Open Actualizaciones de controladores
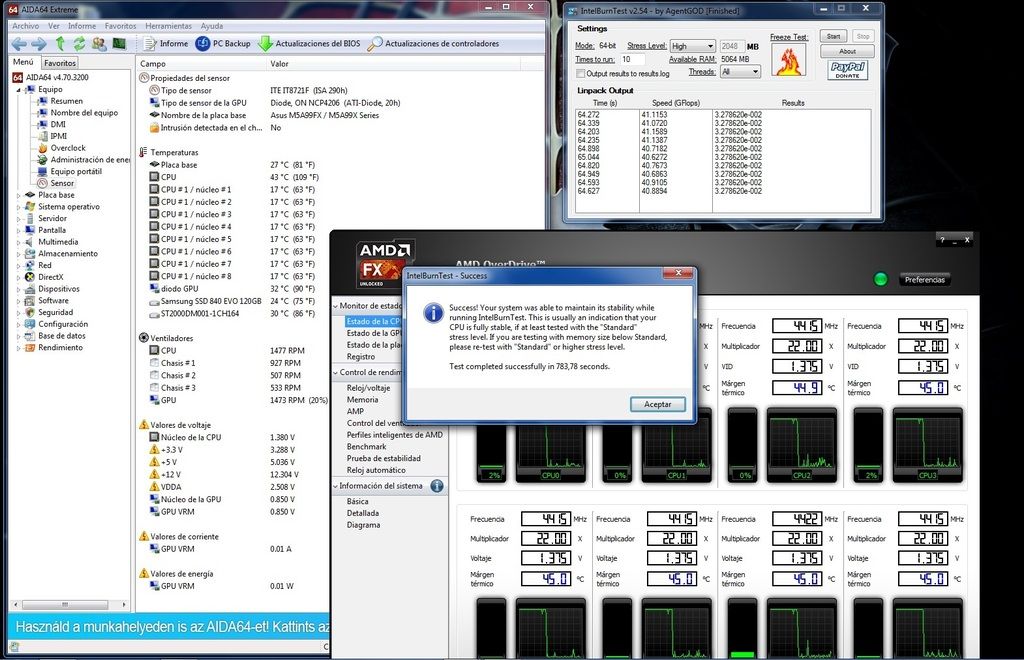This screenshot has height=660, width=1024. (433, 44)
